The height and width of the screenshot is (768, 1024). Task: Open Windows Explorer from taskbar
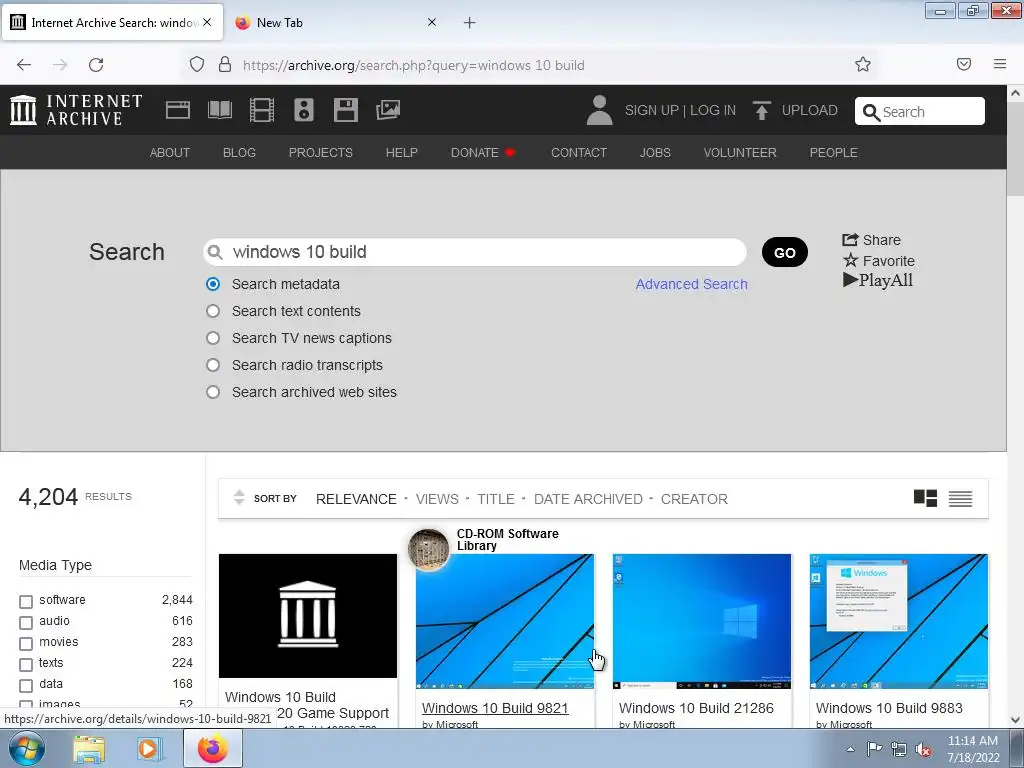(x=89, y=748)
